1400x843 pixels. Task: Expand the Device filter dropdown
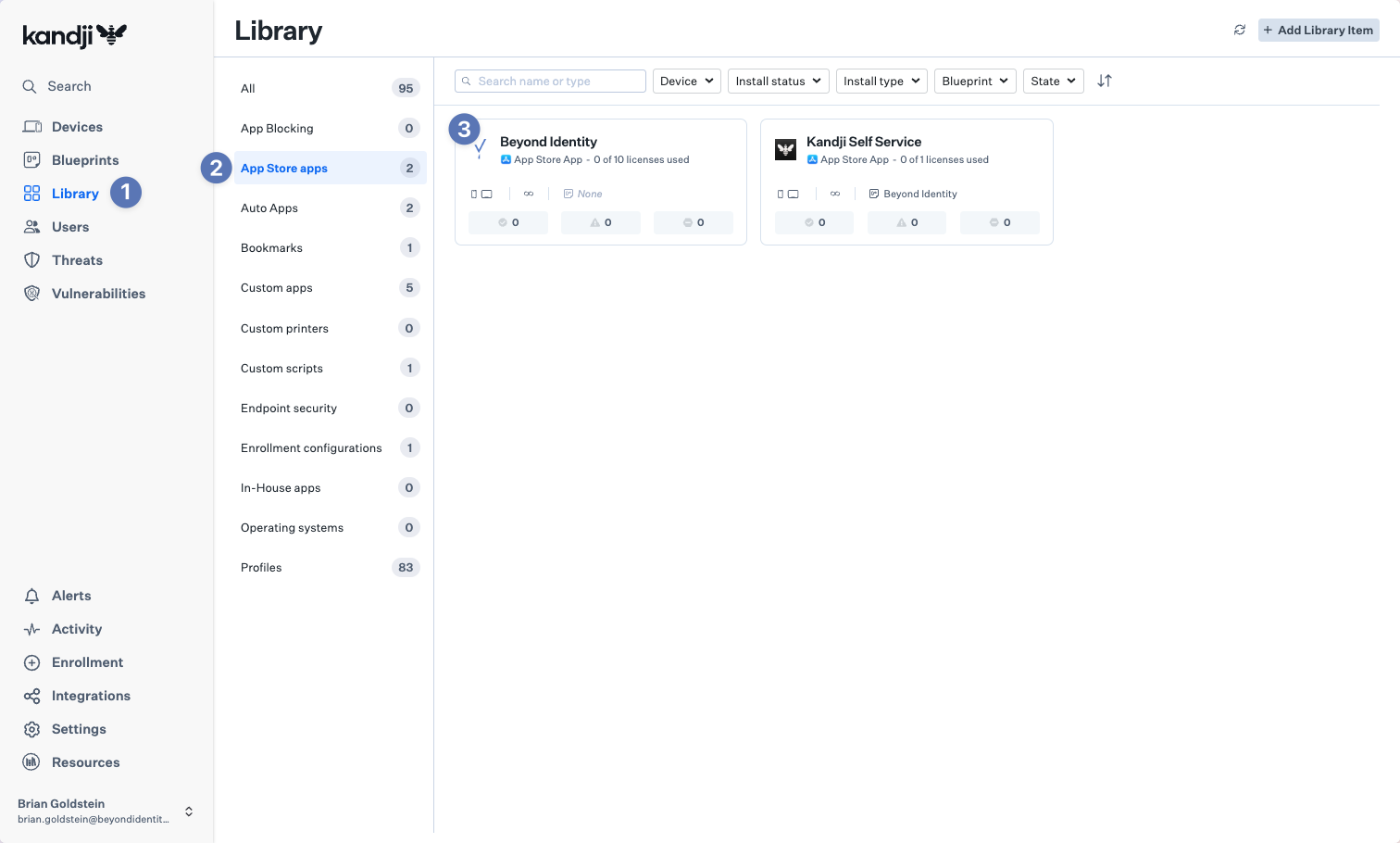pos(686,82)
